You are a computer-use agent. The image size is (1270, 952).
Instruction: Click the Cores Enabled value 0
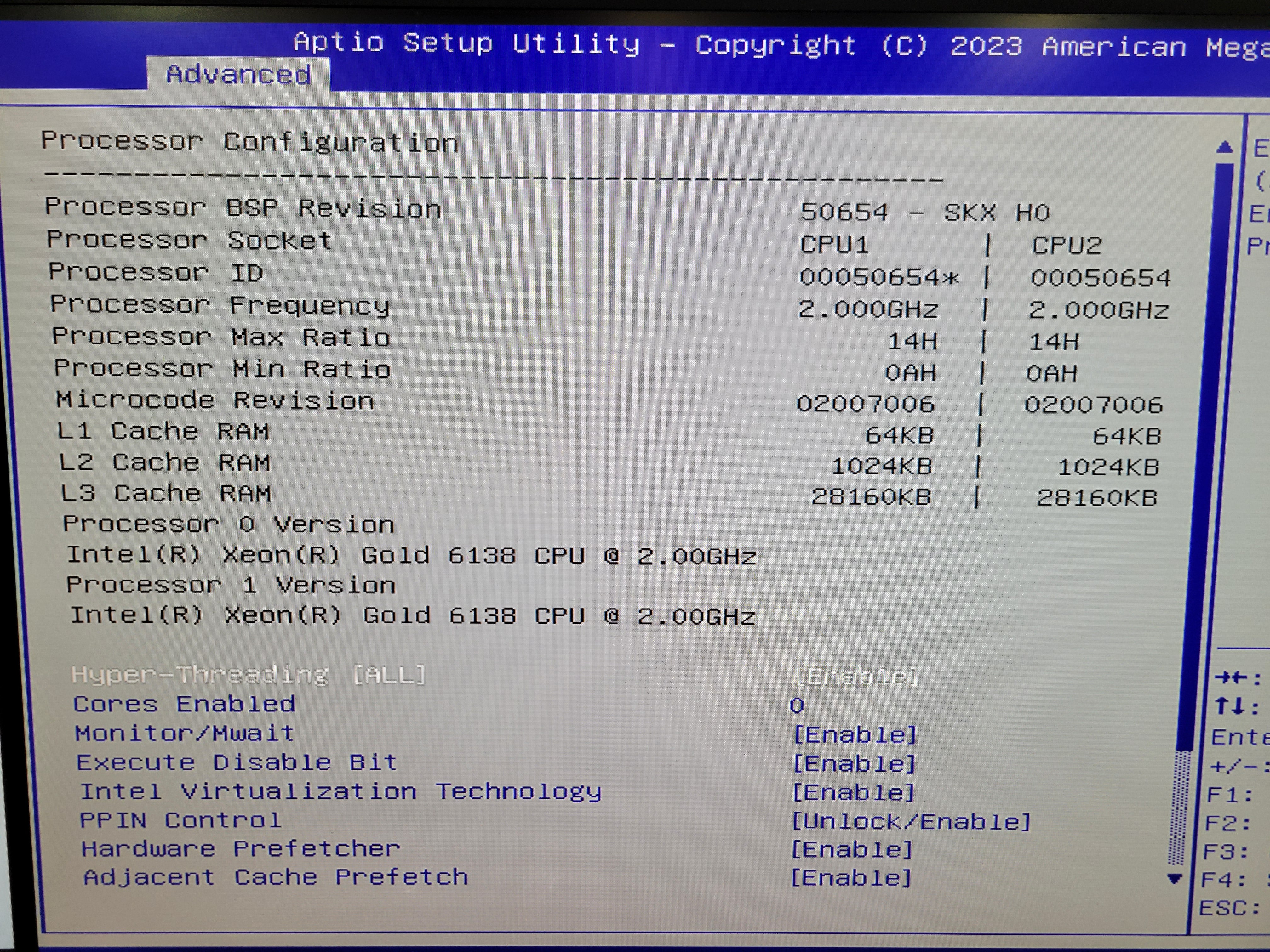tap(796, 705)
